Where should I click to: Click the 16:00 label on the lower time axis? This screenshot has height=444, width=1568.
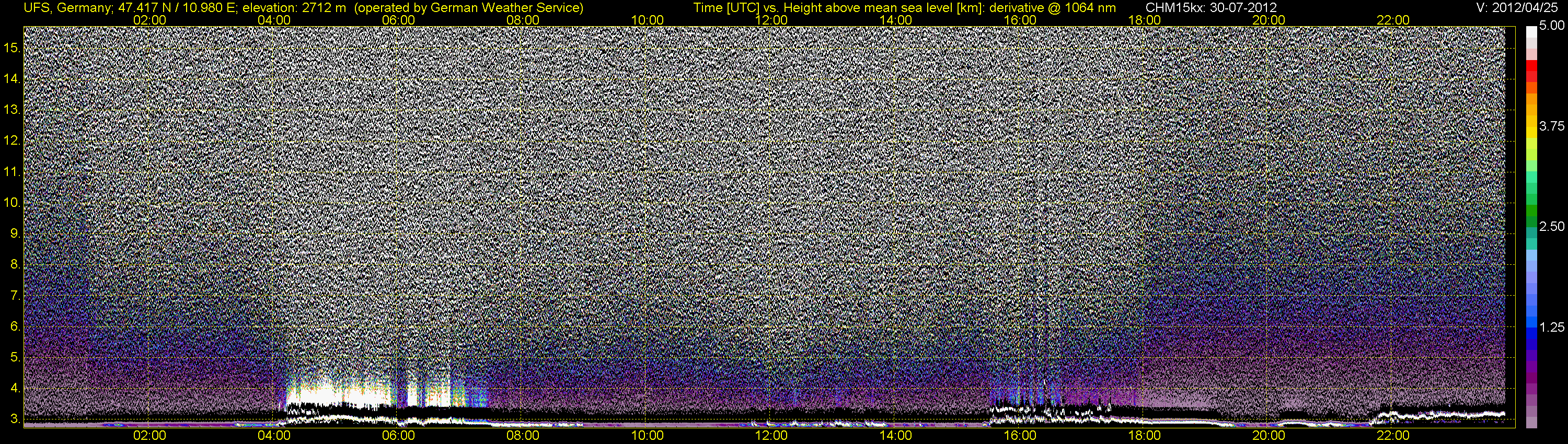pos(1020,436)
